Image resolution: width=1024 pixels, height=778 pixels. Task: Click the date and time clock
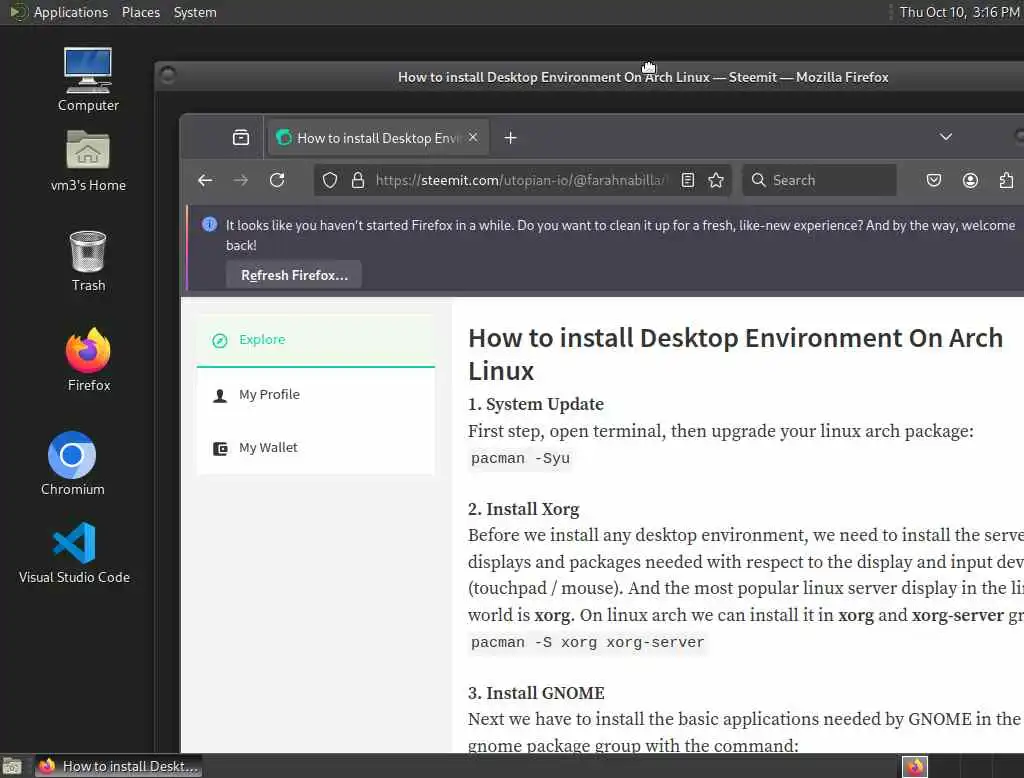pyautogui.click(x=959, y=12)
